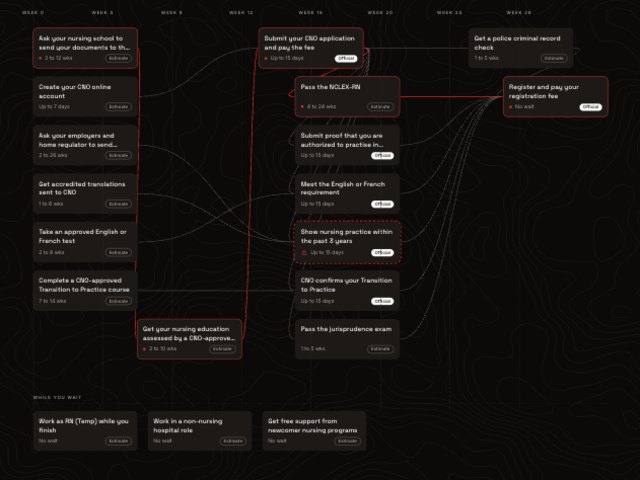Click Estimate badge on nursing school documents card
Viewport: 640px width, 480px height.
(x=118, y=58)
